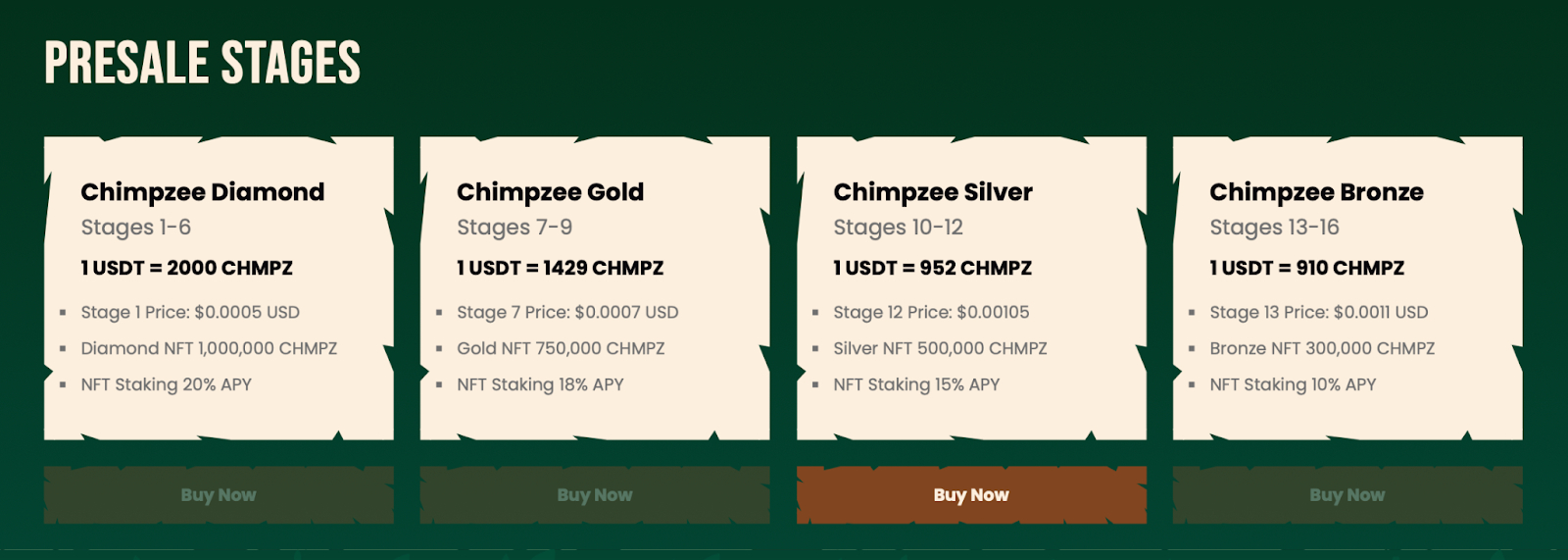Click the 1 USDT = 952 CHMPZ rate
The width and height of the screenshot is (1568, 560).
[932, 268]
